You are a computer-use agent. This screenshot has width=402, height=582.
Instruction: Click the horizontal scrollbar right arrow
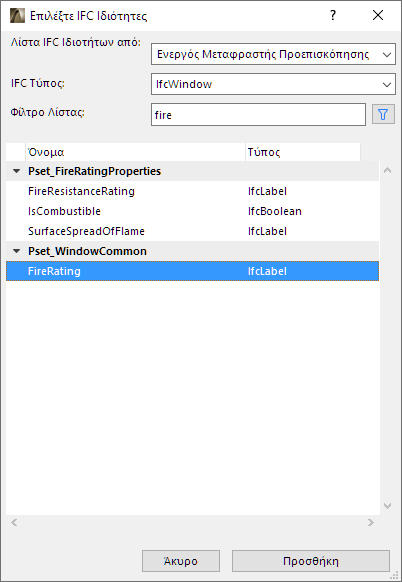click(x=370, y=523)
